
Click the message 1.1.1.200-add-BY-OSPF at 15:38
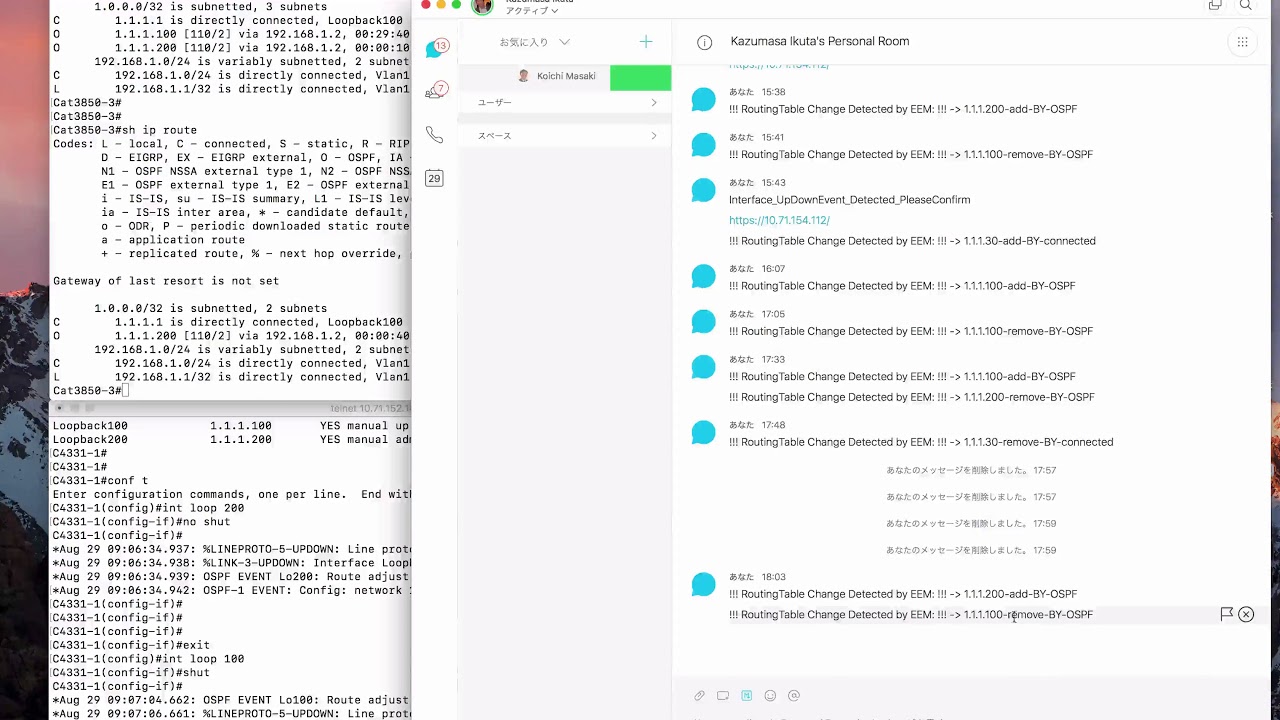[903, 109]
